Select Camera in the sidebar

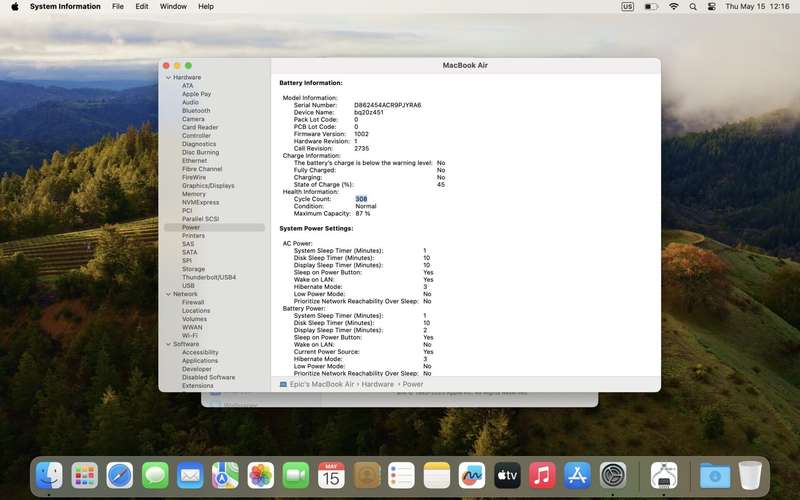193,119
